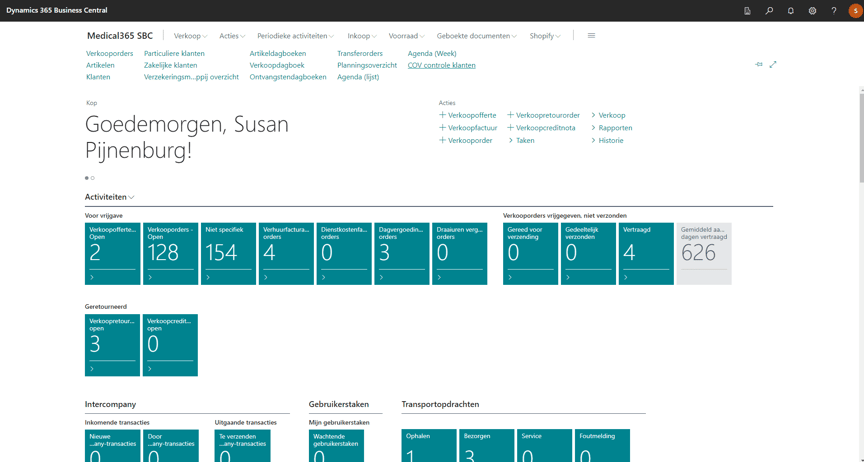Open the hamburger more menu icon

(x=591, y=36)
